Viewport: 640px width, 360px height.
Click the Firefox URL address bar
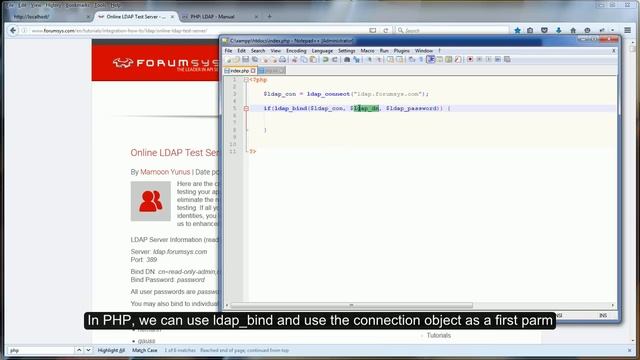tap(196, 31)
